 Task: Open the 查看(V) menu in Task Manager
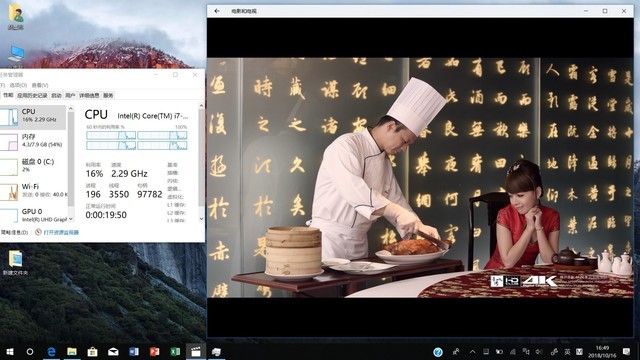pos(40,85)
